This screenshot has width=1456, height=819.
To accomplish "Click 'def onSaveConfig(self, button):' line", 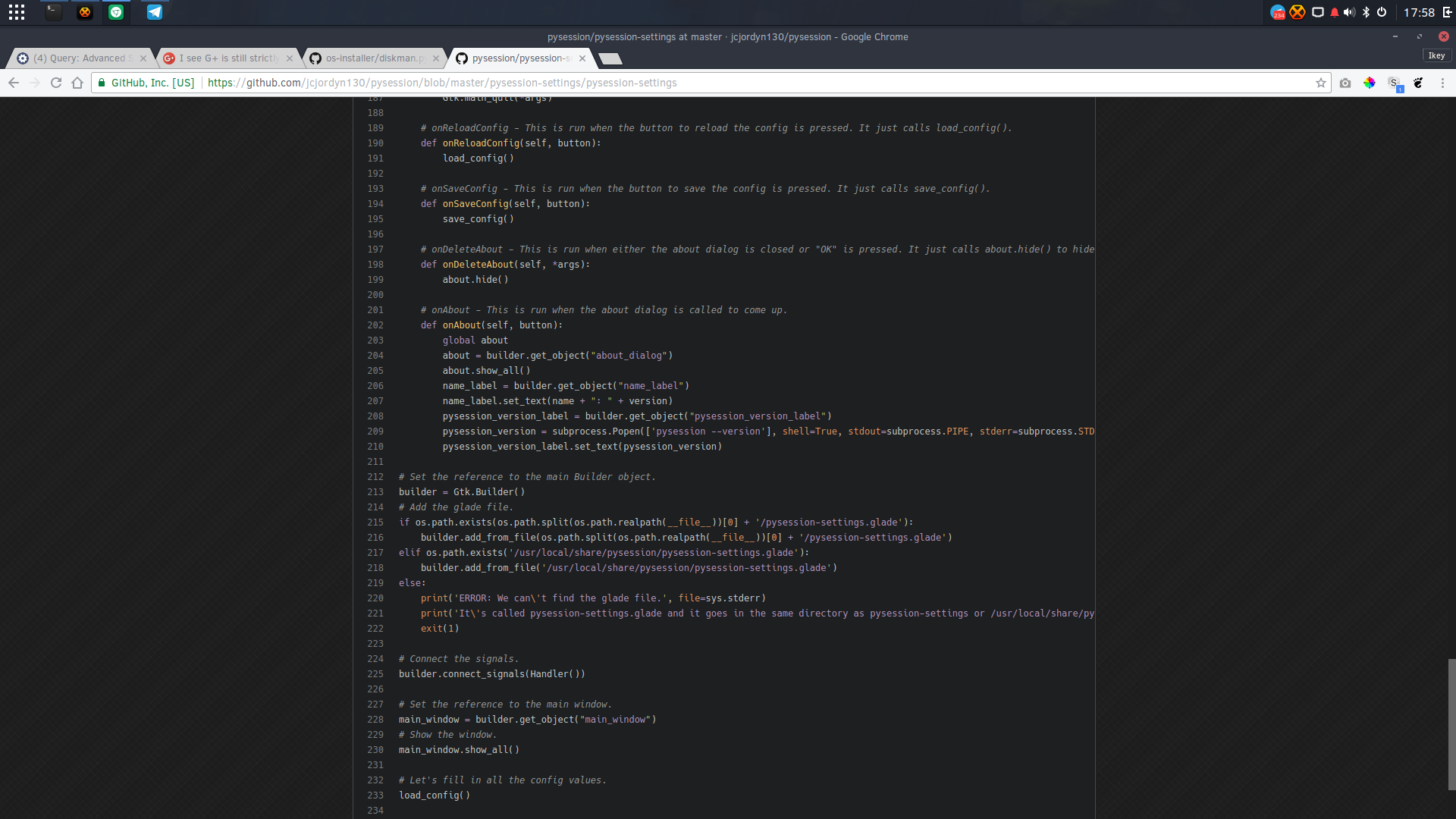I will (505, 204).
